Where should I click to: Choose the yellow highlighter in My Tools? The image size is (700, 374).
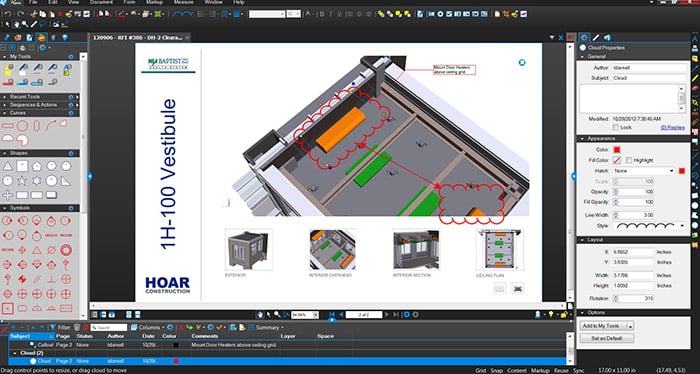click(x=8, y=70)
